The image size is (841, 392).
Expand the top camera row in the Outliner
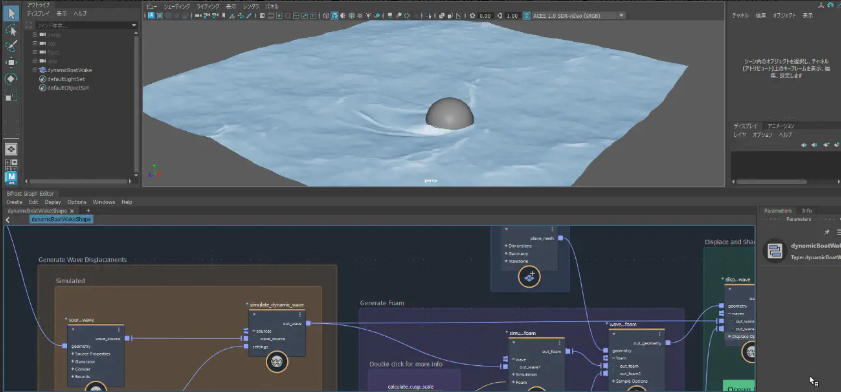click(35, 43)
